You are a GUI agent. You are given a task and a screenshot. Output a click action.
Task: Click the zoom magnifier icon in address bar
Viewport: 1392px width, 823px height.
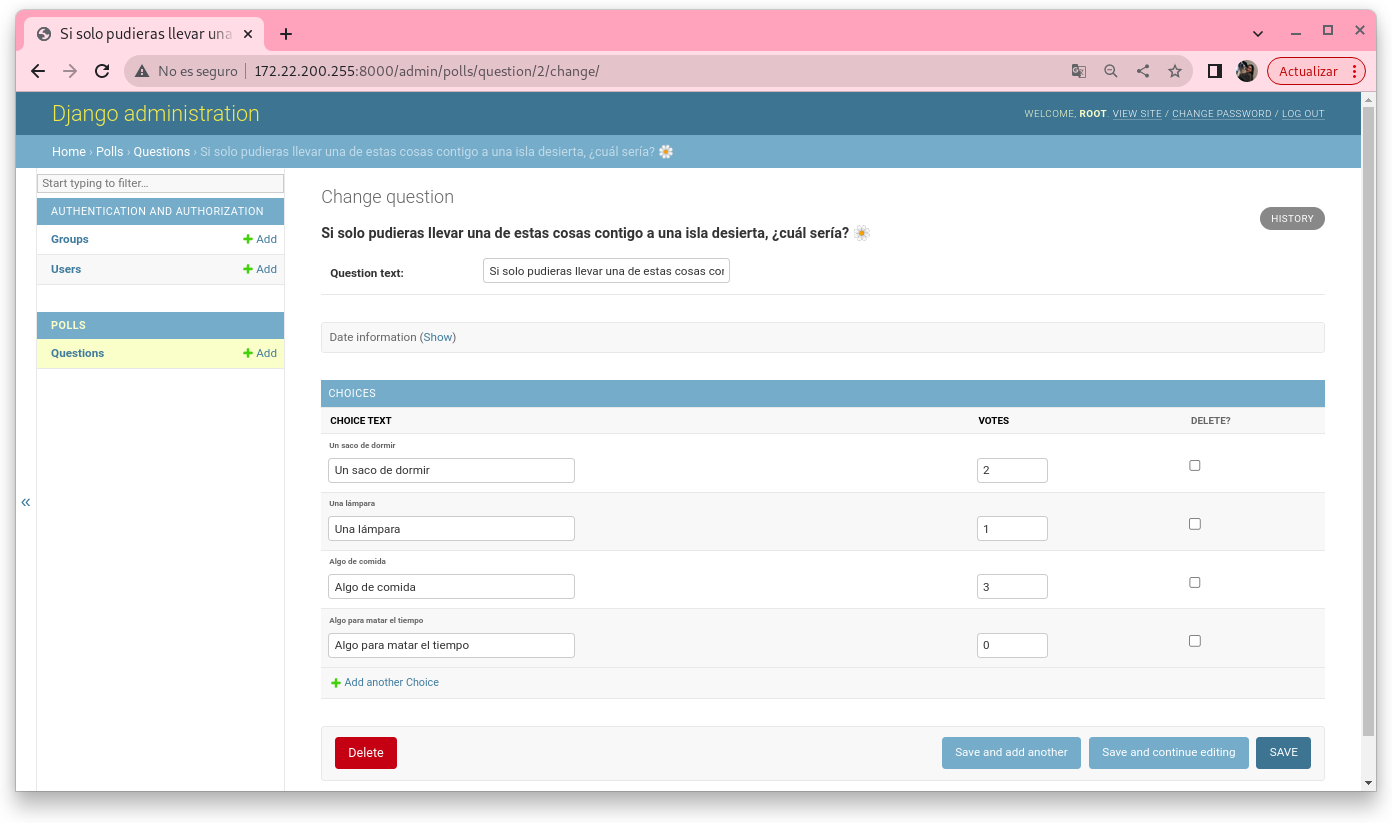pyautogui.click(x=1110, y=71)
